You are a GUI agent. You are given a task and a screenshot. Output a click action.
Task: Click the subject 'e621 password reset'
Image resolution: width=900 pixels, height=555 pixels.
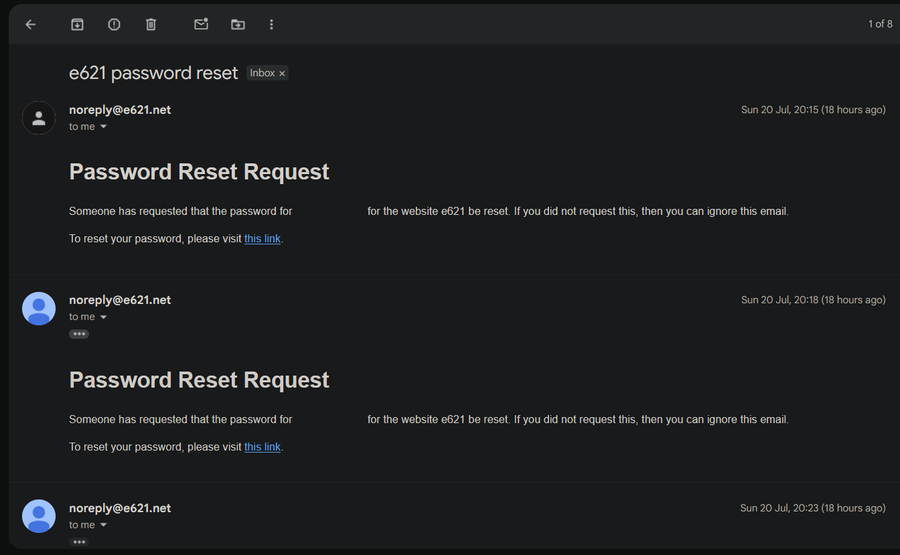click(x=153, y=73)
